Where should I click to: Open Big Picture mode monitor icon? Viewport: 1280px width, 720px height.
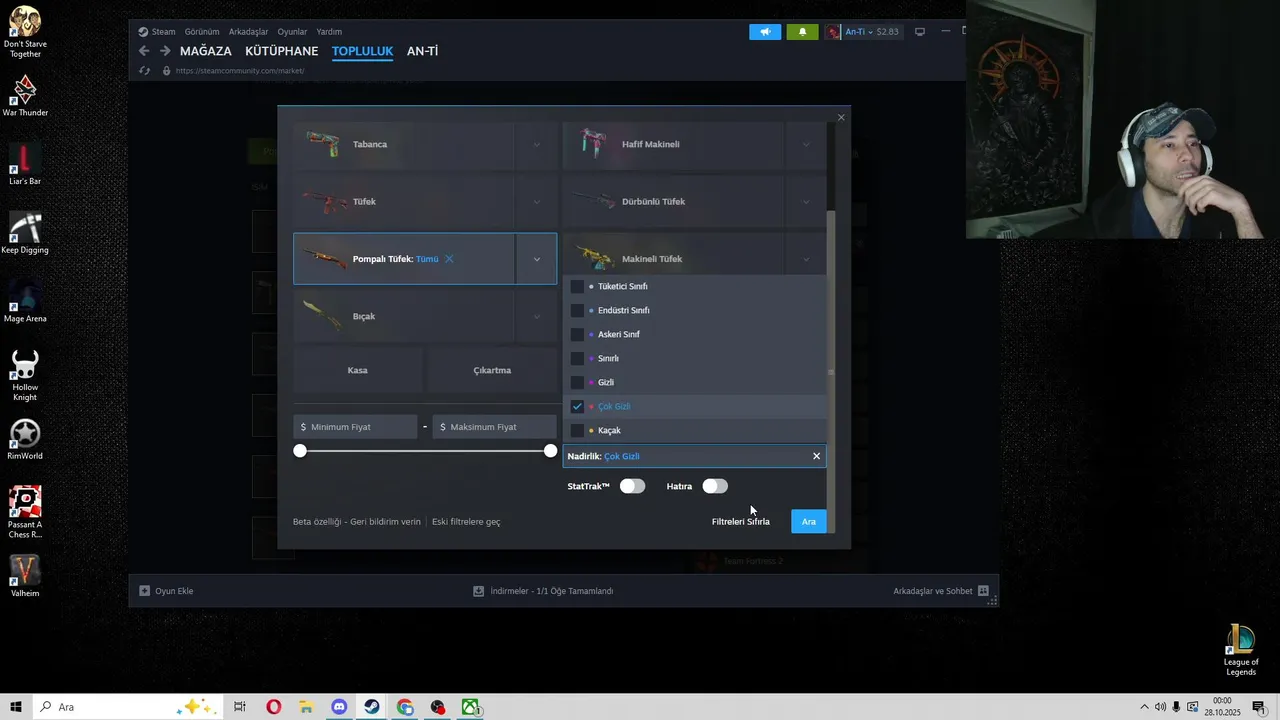tap(920, 32)
